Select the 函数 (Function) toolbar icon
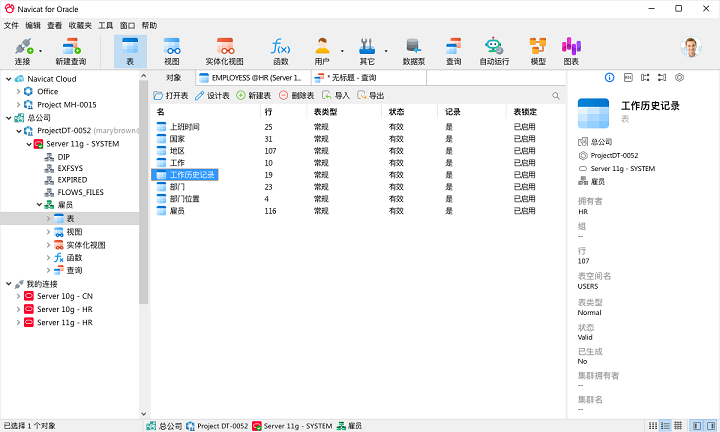The image size is (720, 432). [x=281, y=51]
